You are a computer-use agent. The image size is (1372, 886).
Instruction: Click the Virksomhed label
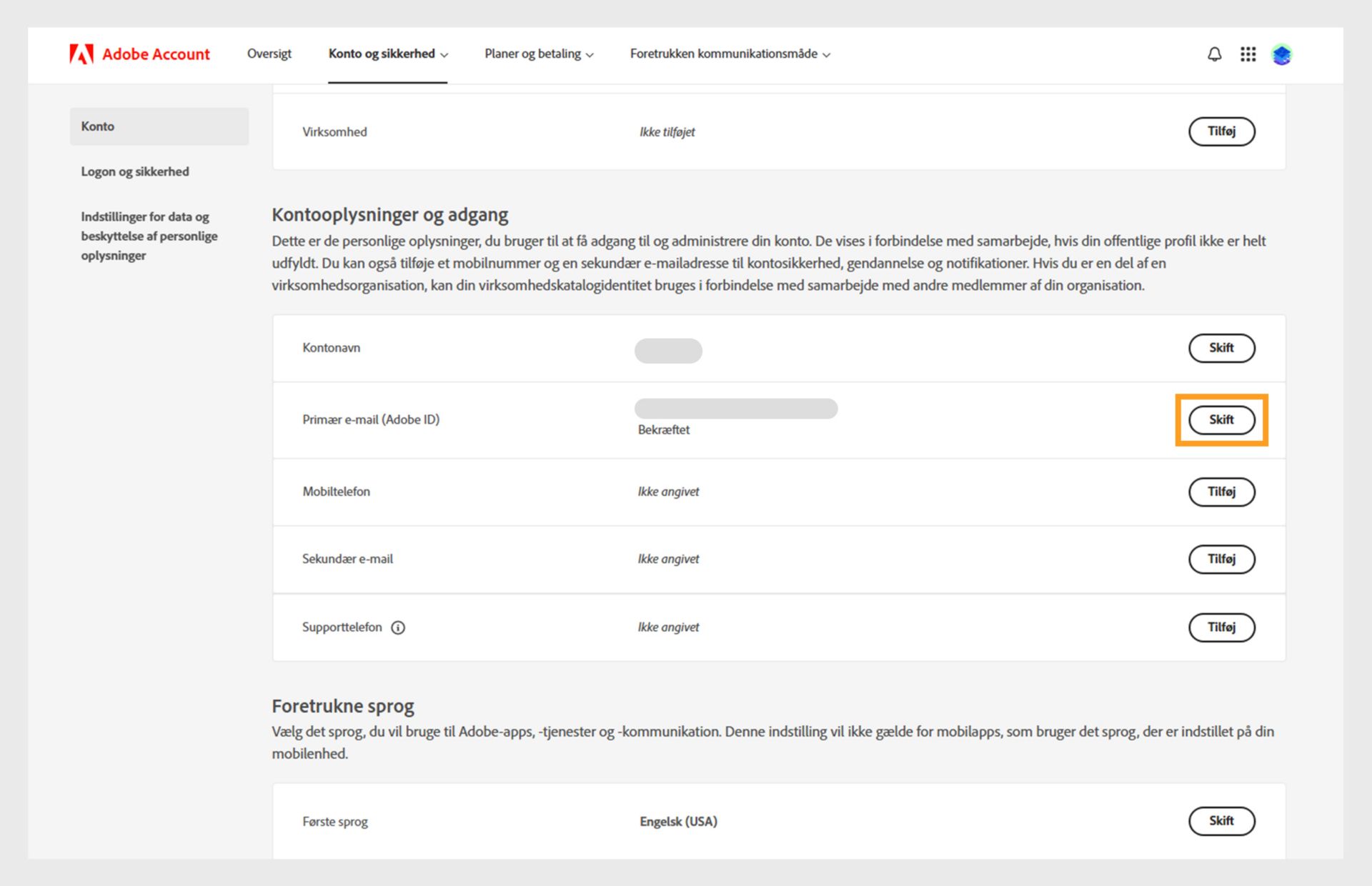(x=334, y=131)
